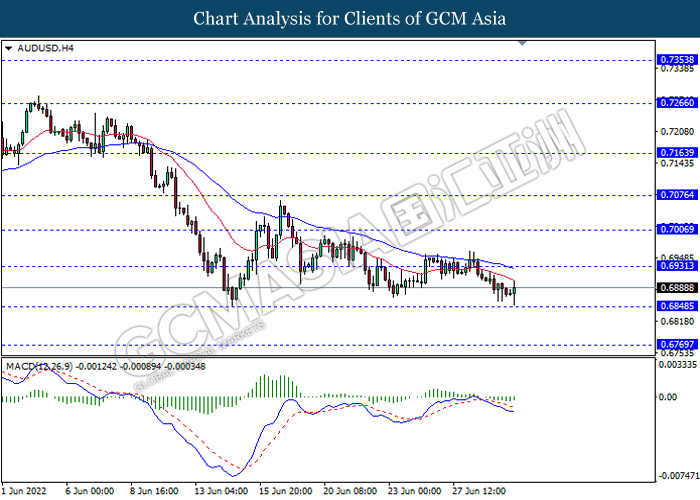
Task: Select the 0.68485 price level label
Action: pos(677,306)
